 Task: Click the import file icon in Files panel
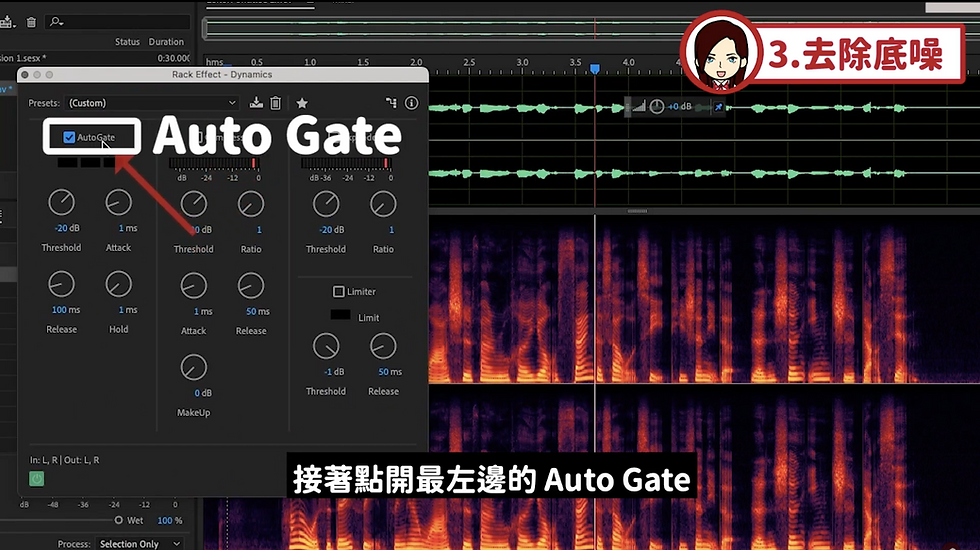tap(7, 22)
